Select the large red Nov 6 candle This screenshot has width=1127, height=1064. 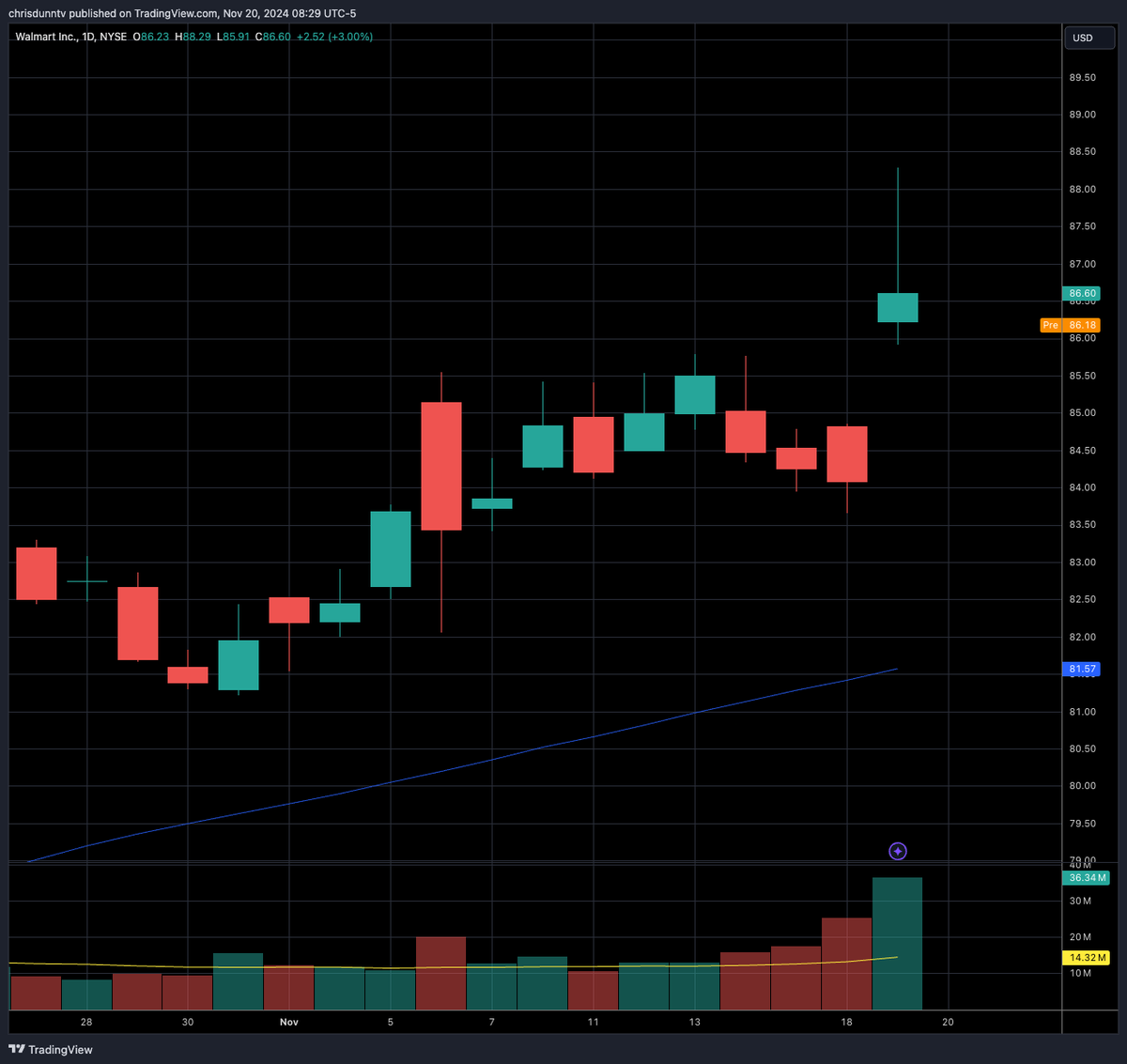pos(441,466)
